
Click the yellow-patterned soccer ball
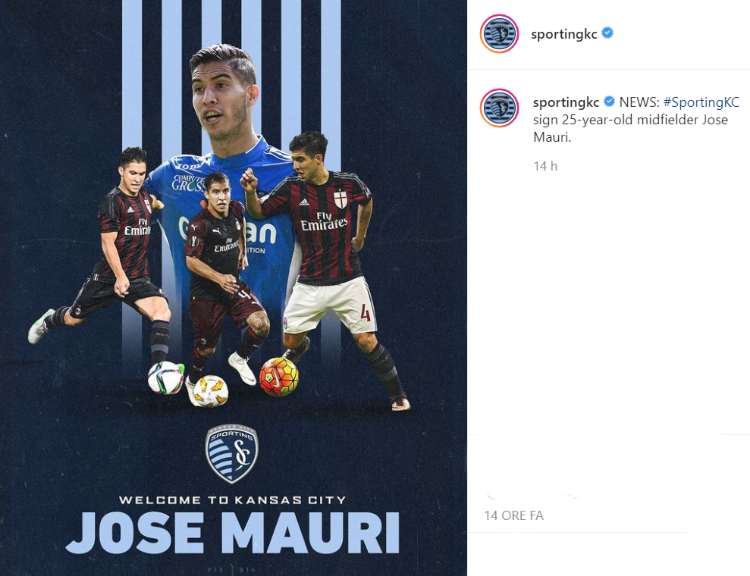211,391
